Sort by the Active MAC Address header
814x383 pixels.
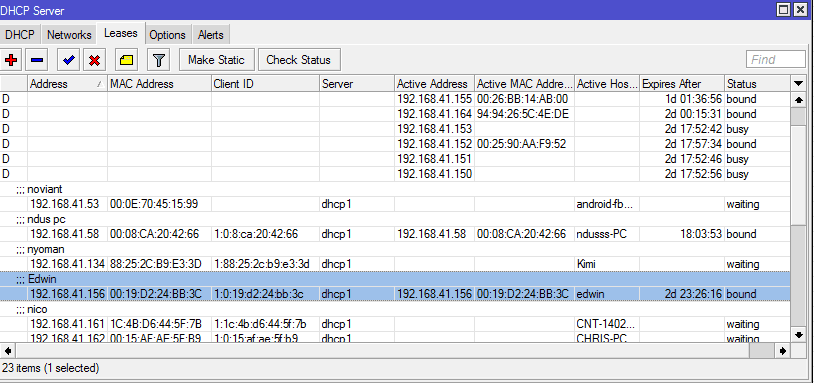coord(524,84)
